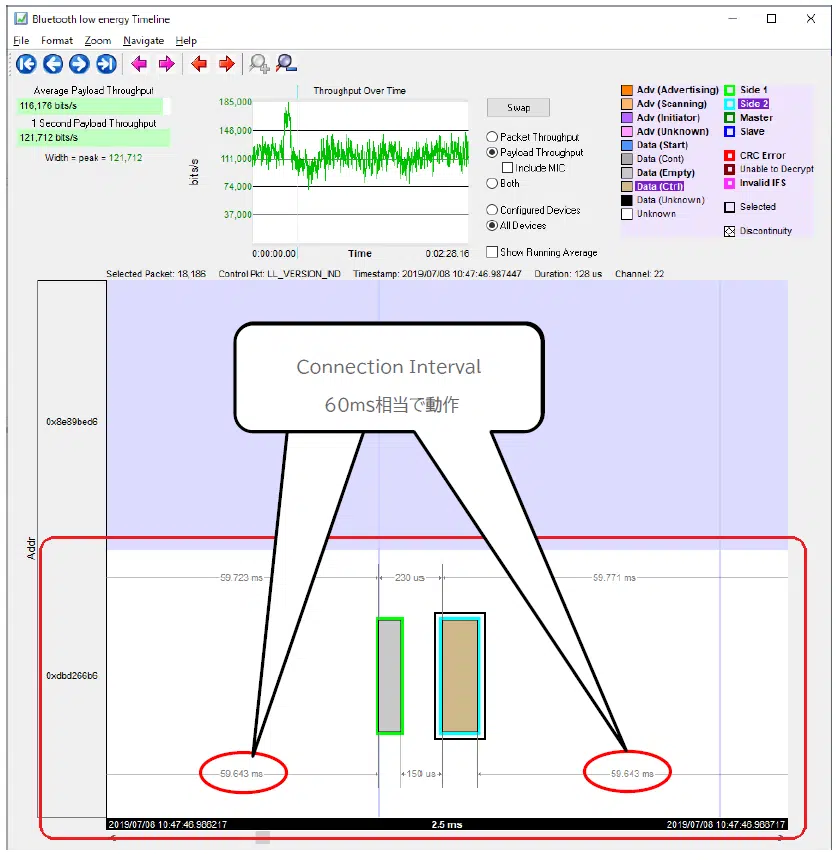This screenshot has width=836, height=860.
Task: Open the Format menu
Action: click(57, 41)
